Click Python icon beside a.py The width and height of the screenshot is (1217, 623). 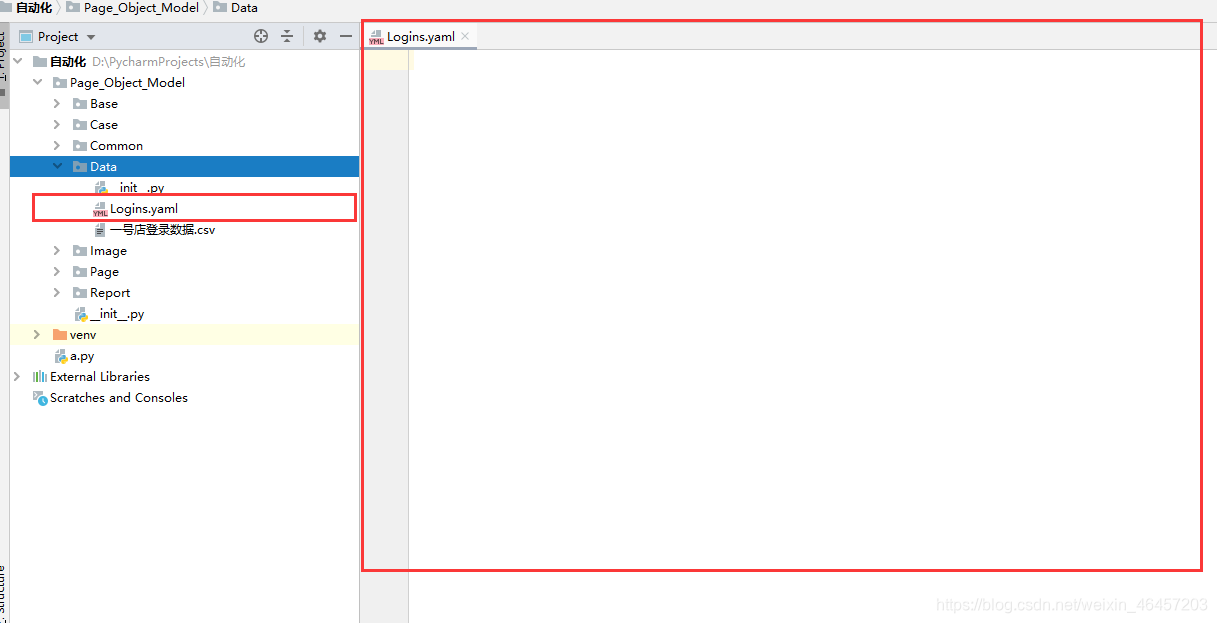60,356
